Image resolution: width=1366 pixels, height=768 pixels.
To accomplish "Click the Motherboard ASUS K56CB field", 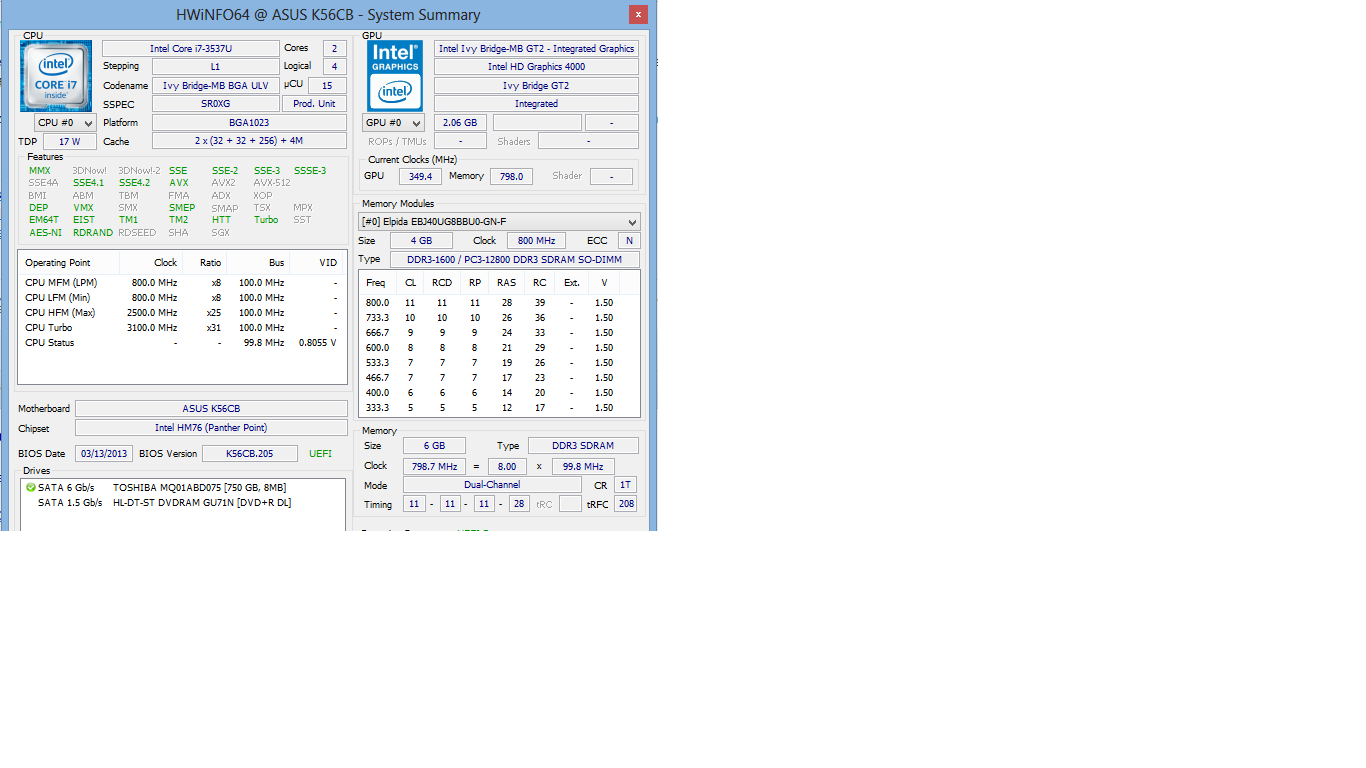I will [211, 408].
